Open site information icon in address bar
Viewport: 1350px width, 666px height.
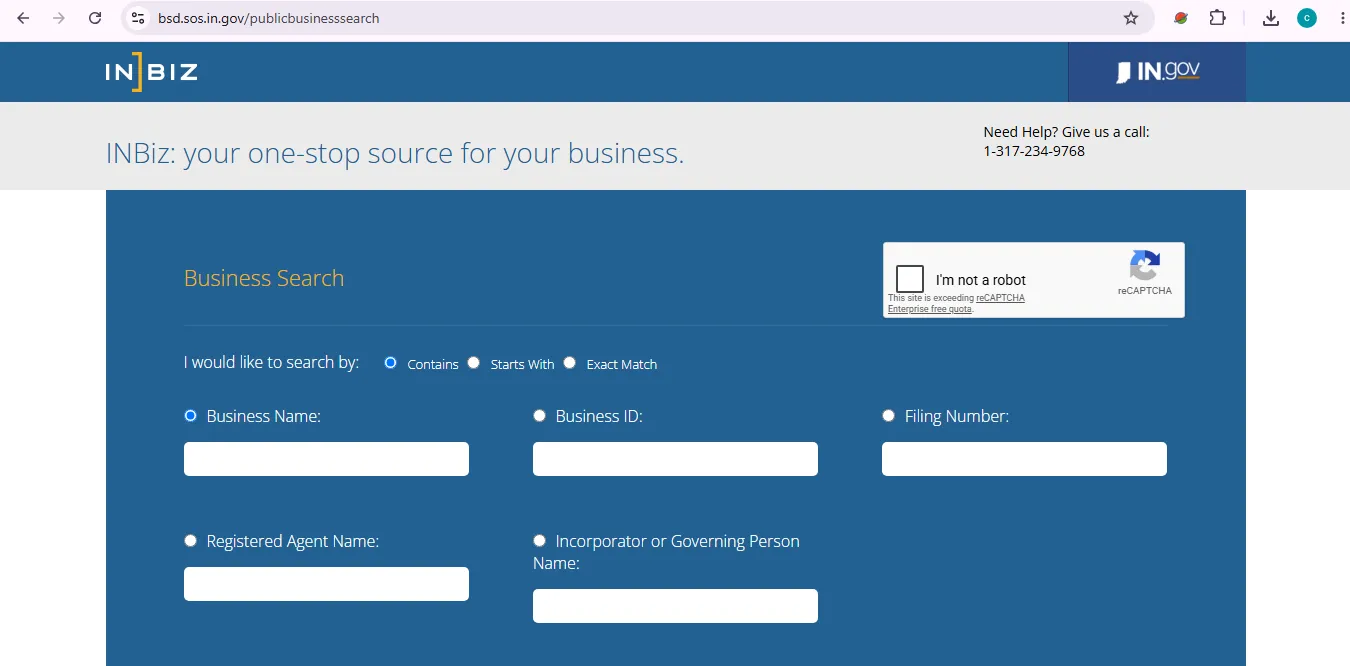point(138,18)
